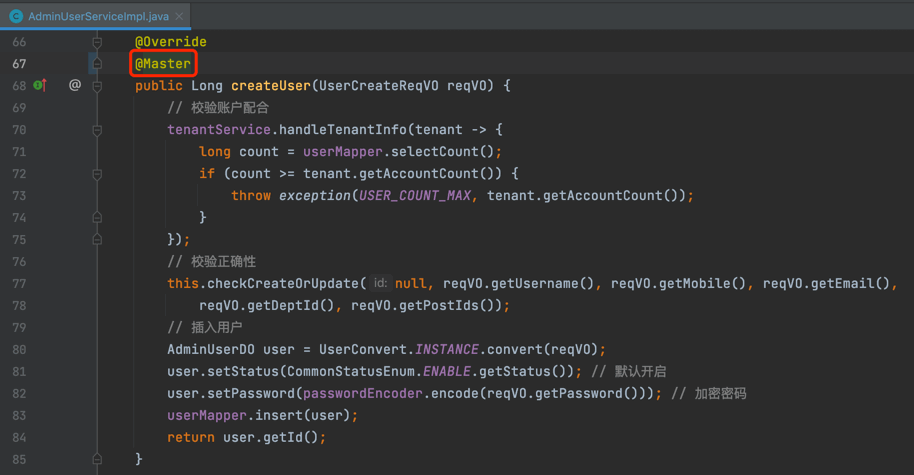The width and height of the screenshot is (914, 475).
Task: Toggle the code fold marker on line 70
Action: coord(97,130)
